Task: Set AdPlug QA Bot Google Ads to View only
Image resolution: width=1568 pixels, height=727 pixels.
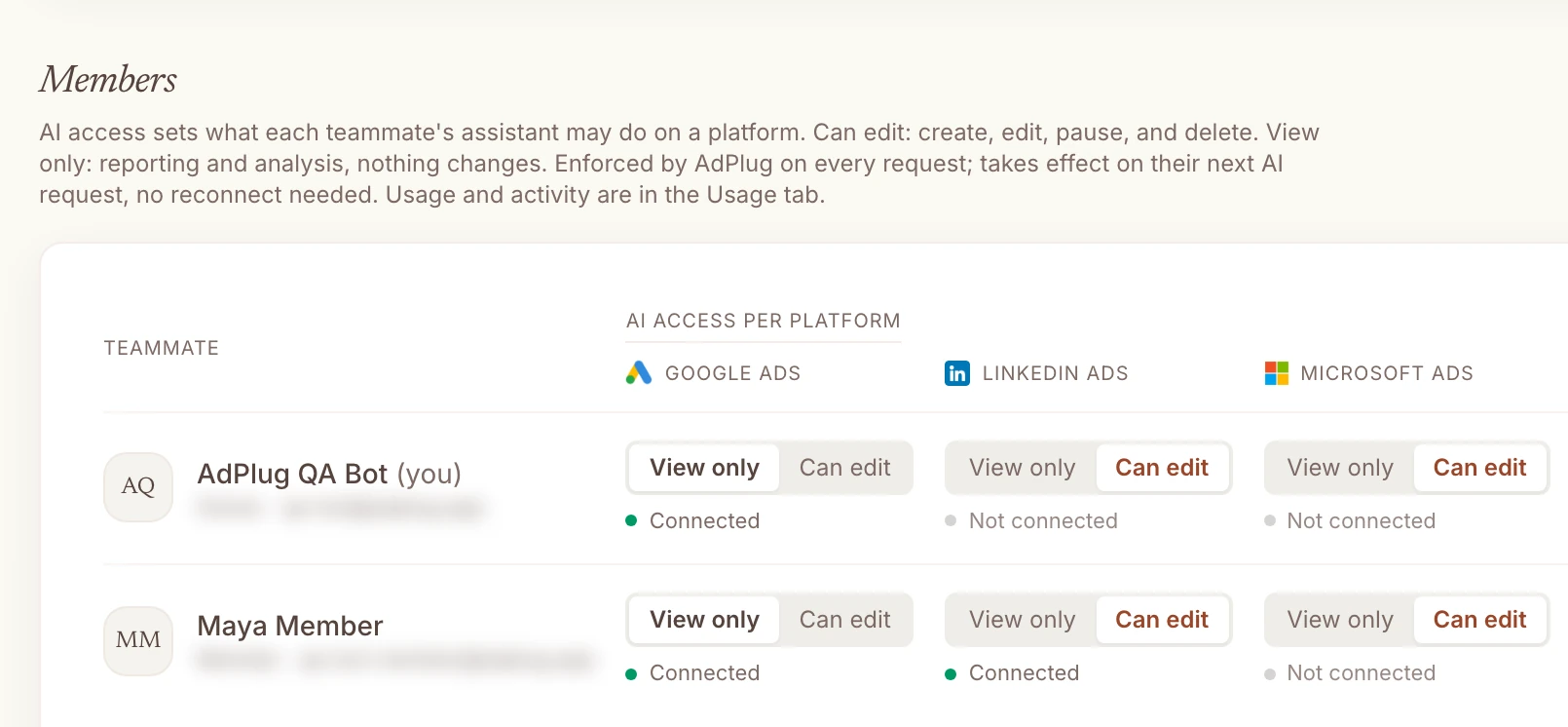Action: pyautogui.click(x=704, y=468)
